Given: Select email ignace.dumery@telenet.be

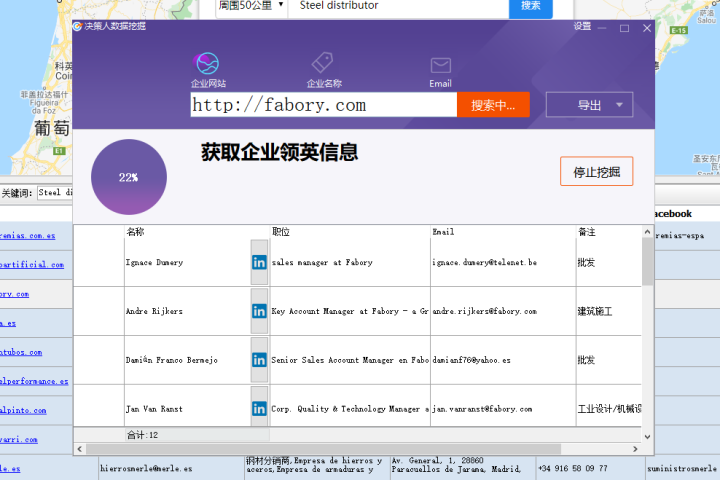Looking at the screenshot, I should coord(484,262).
